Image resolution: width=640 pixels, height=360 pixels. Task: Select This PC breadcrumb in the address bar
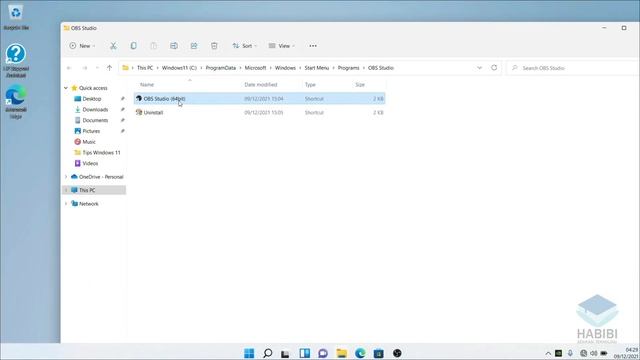[145, 68]
